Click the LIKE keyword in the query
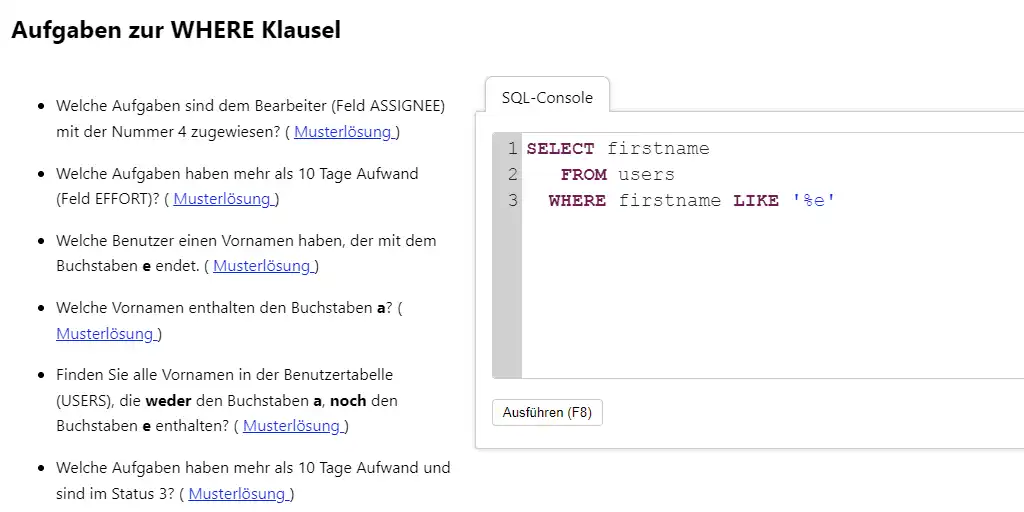Image resolution: width=1024 pixels, height=512 pixels. [x=756, y=201]
